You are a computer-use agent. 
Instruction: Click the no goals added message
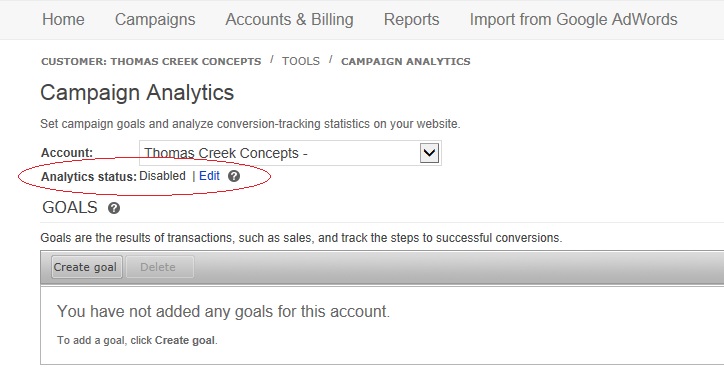[x=223, y=311]
